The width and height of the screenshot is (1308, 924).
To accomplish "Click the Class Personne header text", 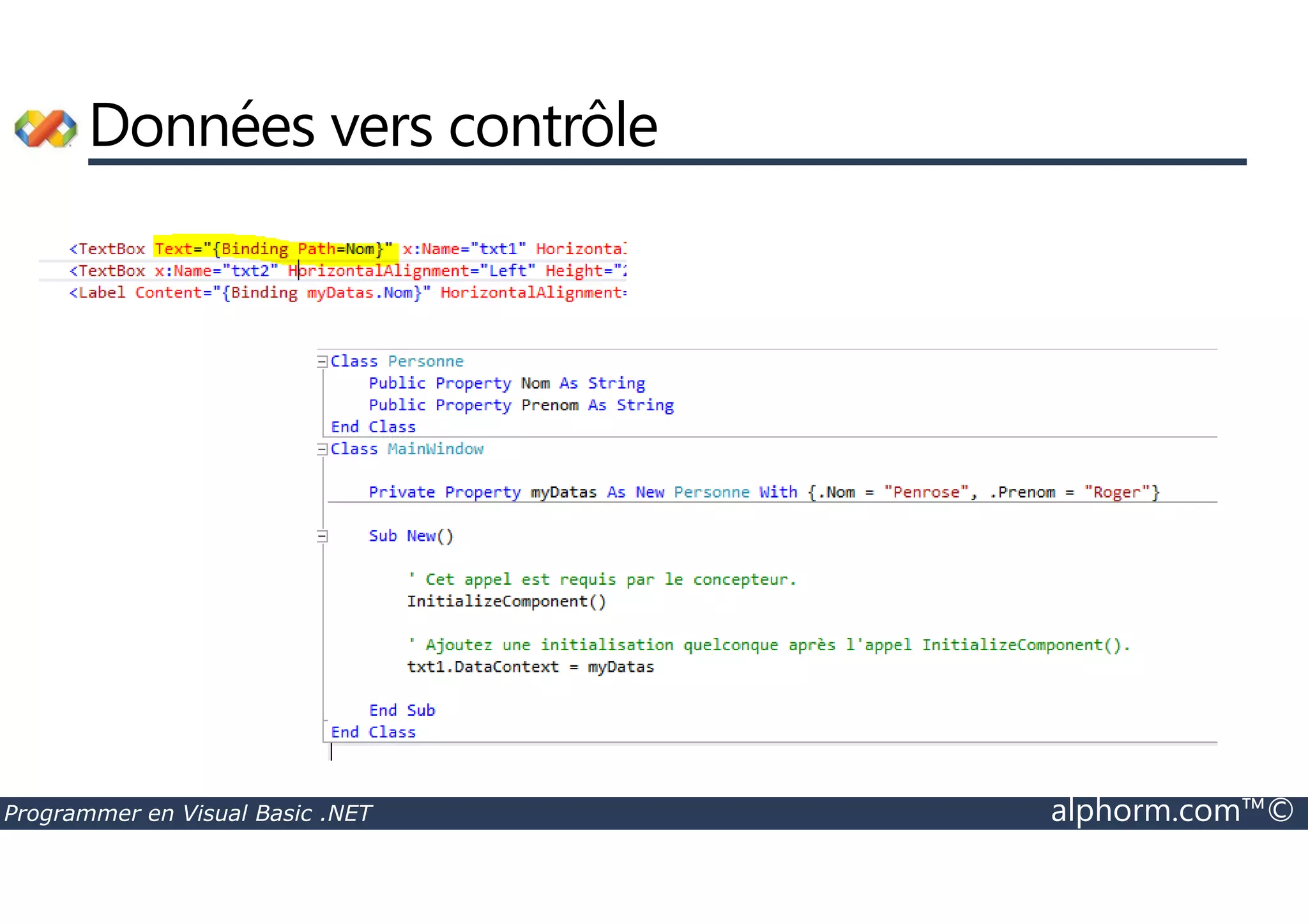I will (397, 361).
